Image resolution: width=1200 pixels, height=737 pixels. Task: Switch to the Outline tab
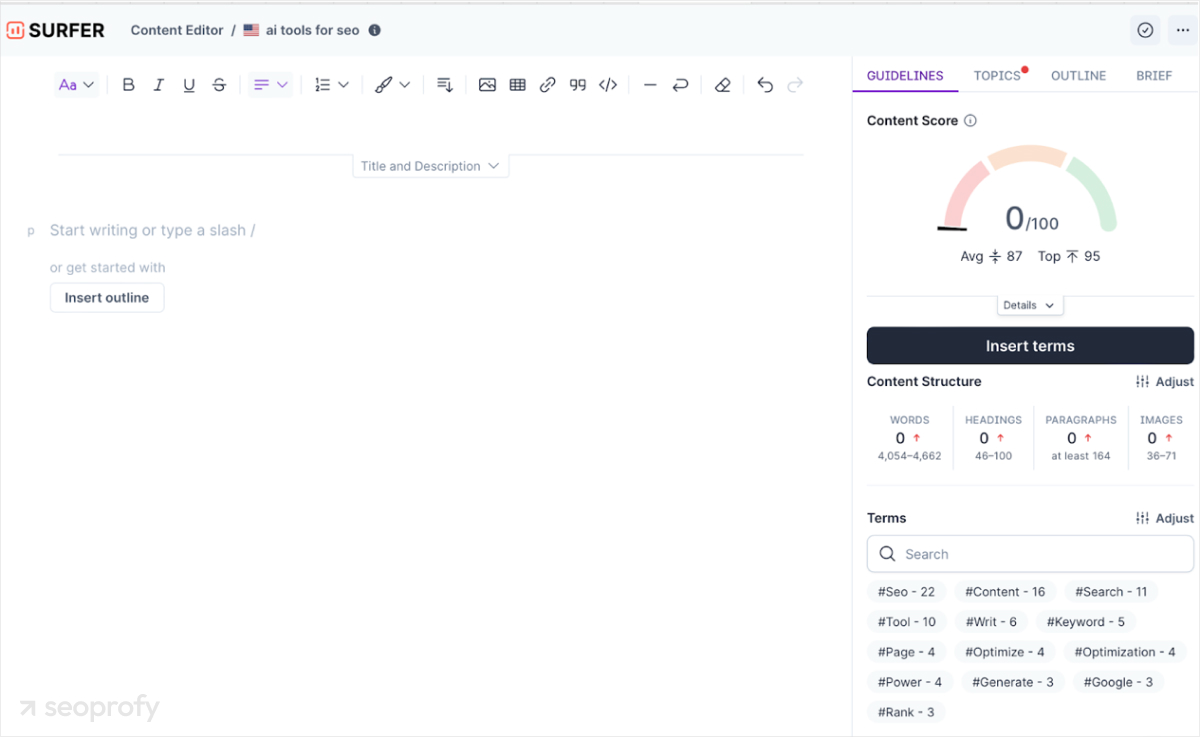[1078, 75]
